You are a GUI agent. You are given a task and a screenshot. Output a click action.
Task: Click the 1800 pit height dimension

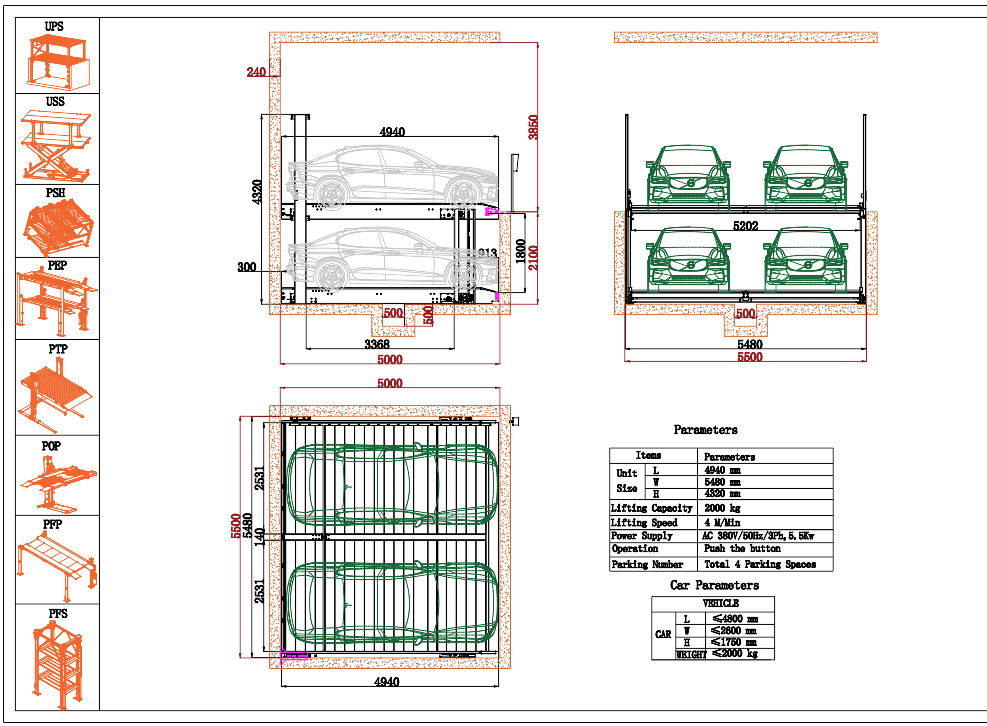[521, 251]
